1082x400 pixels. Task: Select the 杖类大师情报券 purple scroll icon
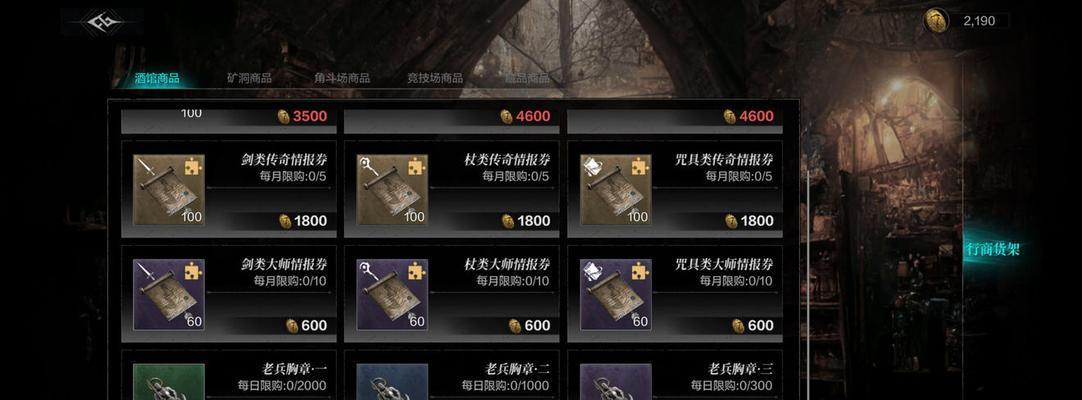pyautogui.click(x=392, y=294)
